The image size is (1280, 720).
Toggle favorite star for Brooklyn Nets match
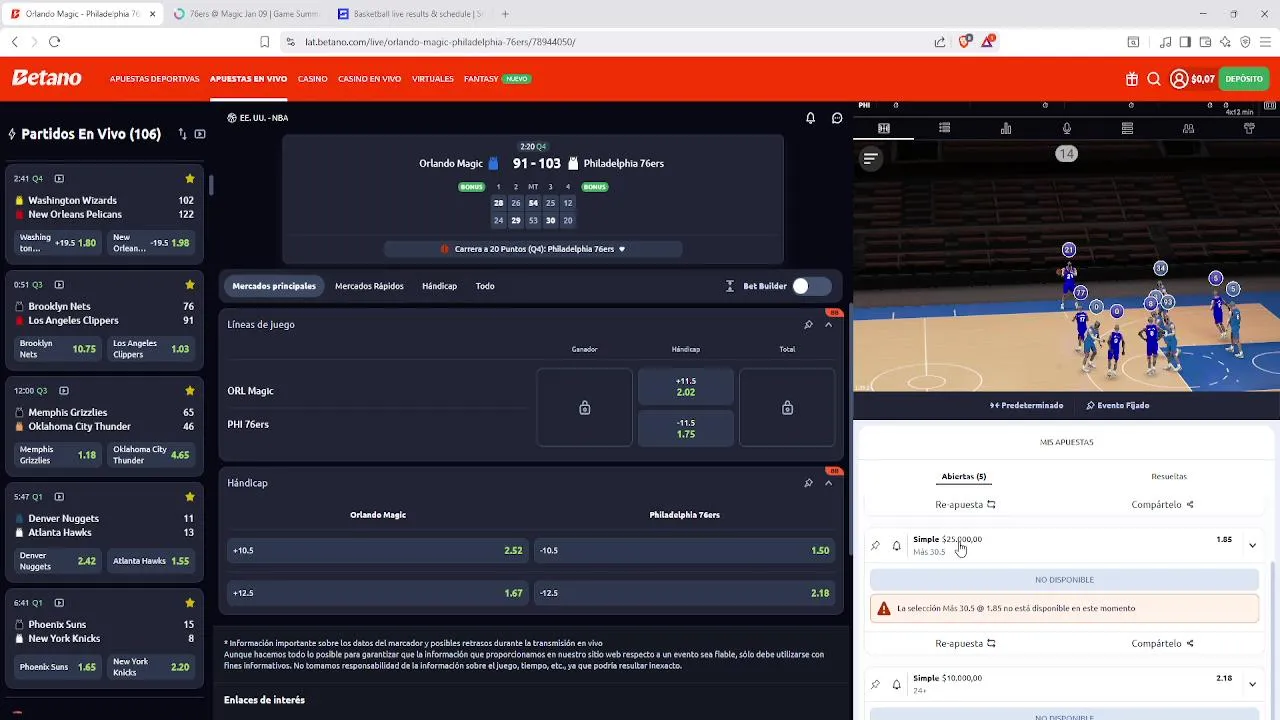coord(190,285)
